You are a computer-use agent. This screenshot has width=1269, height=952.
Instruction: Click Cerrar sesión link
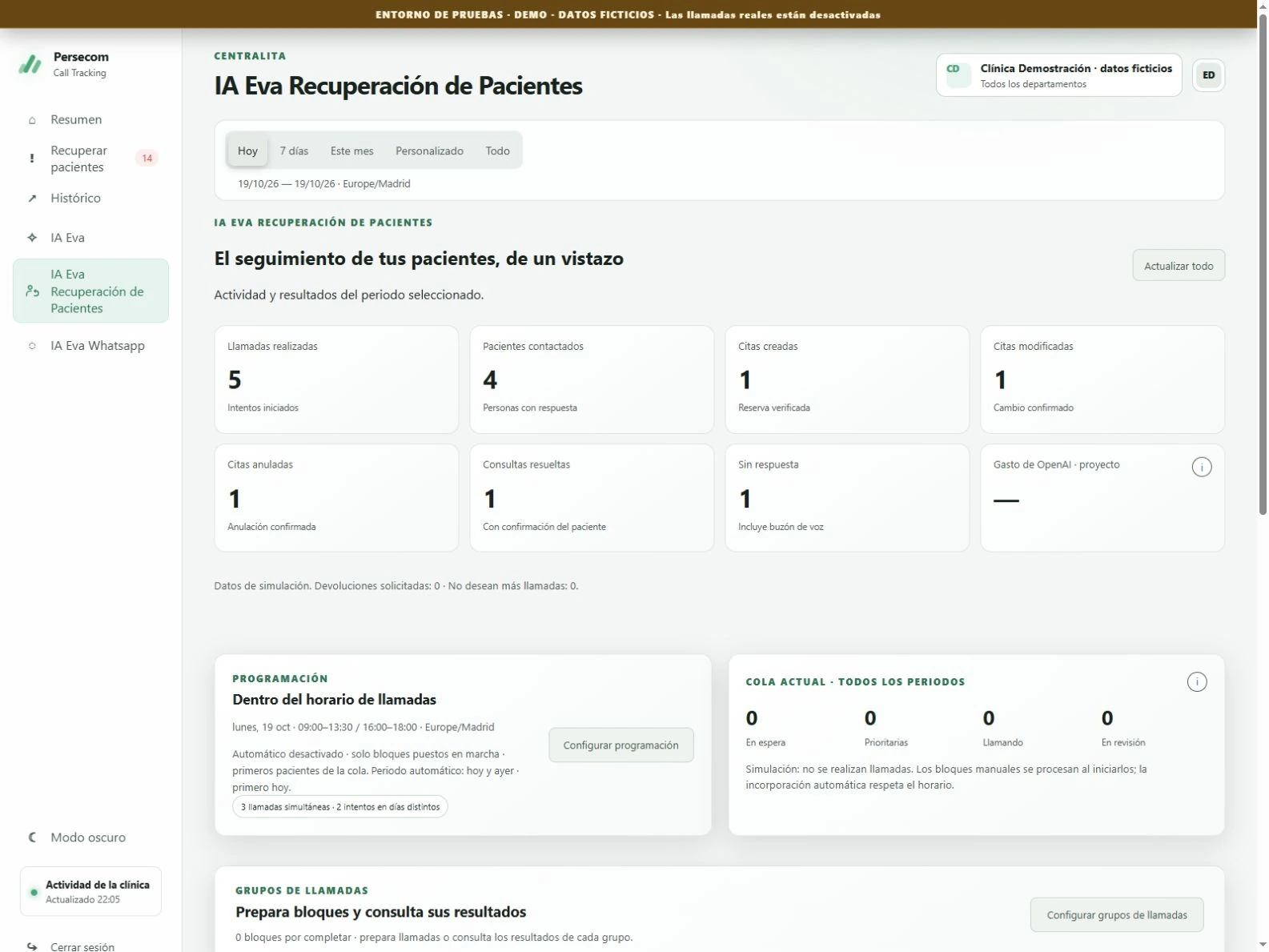pyautogui.click(x=82, y=946)
